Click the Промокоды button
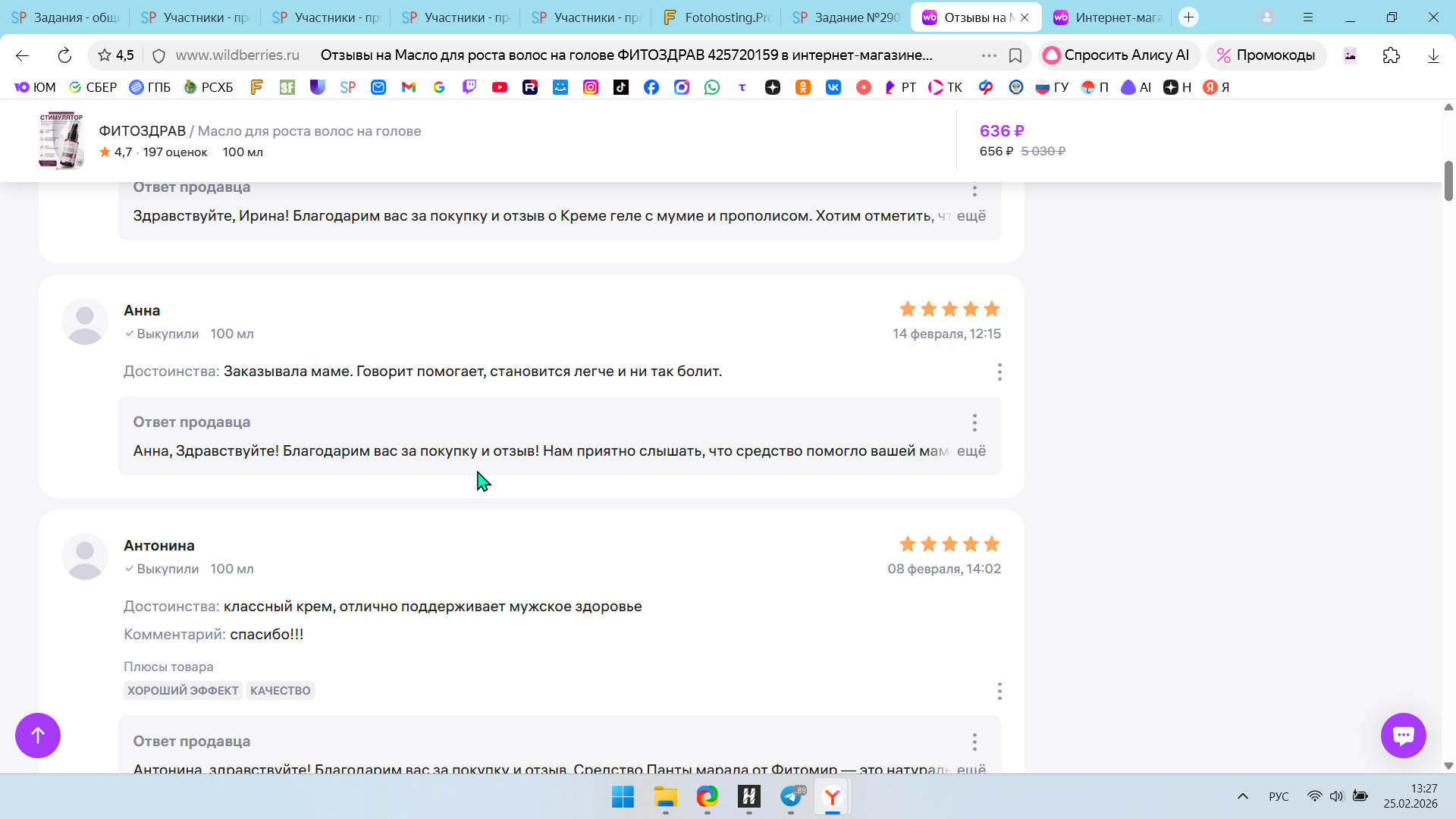This screenshot has width=1456, height=819. (x=1266, y=55)
